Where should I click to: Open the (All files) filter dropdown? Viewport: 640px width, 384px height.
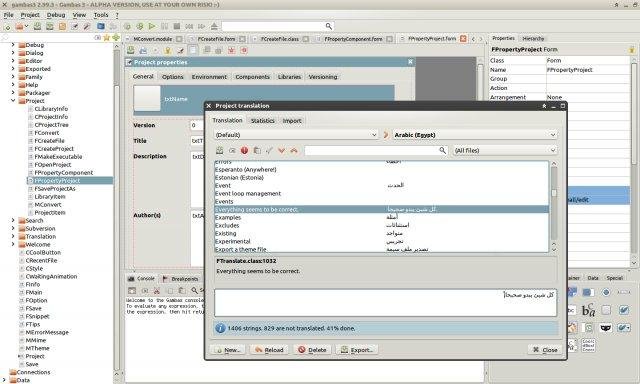coord(504,150)
